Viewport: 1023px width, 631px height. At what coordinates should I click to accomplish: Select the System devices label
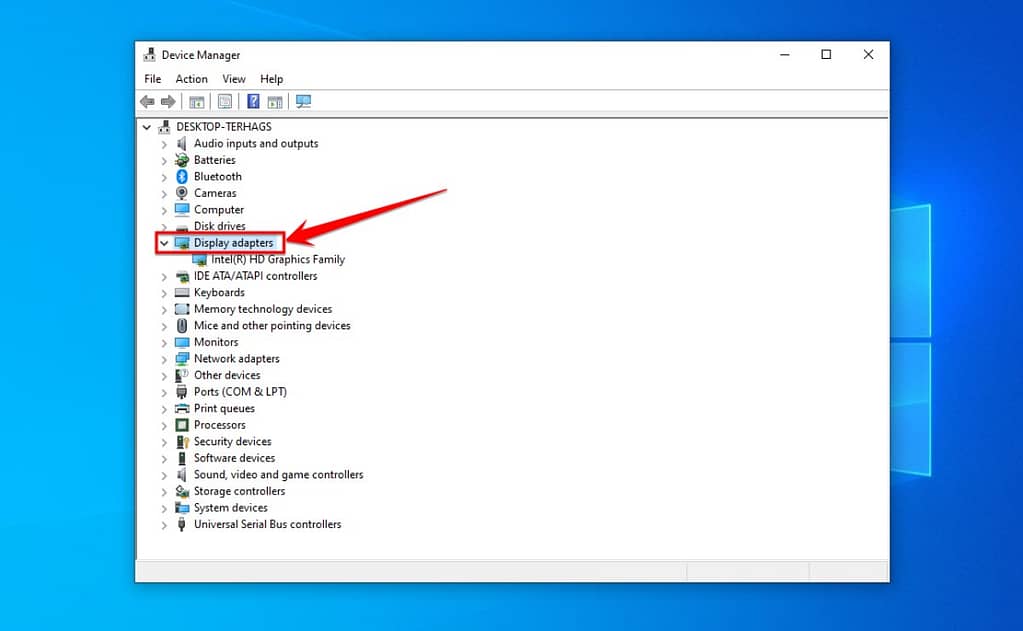coord(231,508)
